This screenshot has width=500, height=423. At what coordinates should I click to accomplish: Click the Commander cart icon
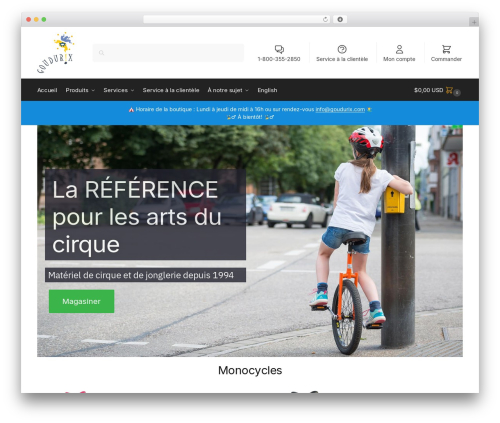446,49
